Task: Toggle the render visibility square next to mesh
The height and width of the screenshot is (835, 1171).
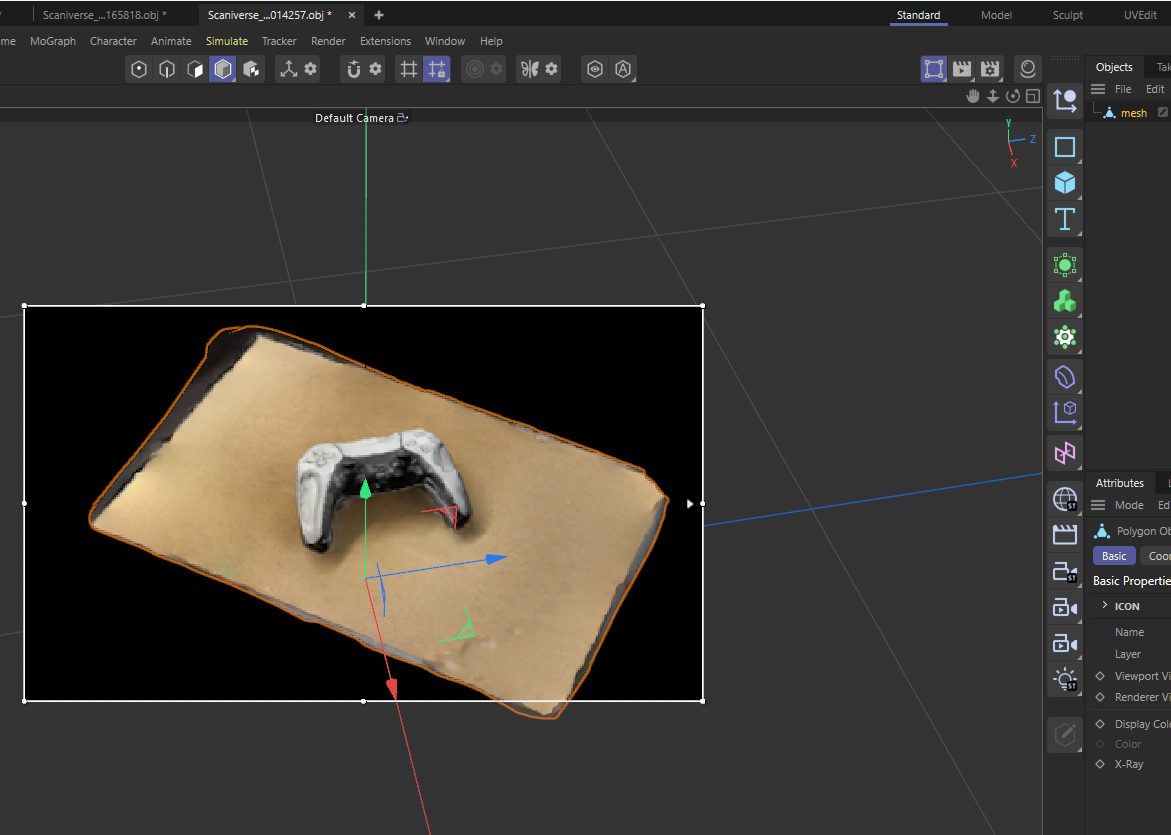Action: click(x=1162, y=112)
